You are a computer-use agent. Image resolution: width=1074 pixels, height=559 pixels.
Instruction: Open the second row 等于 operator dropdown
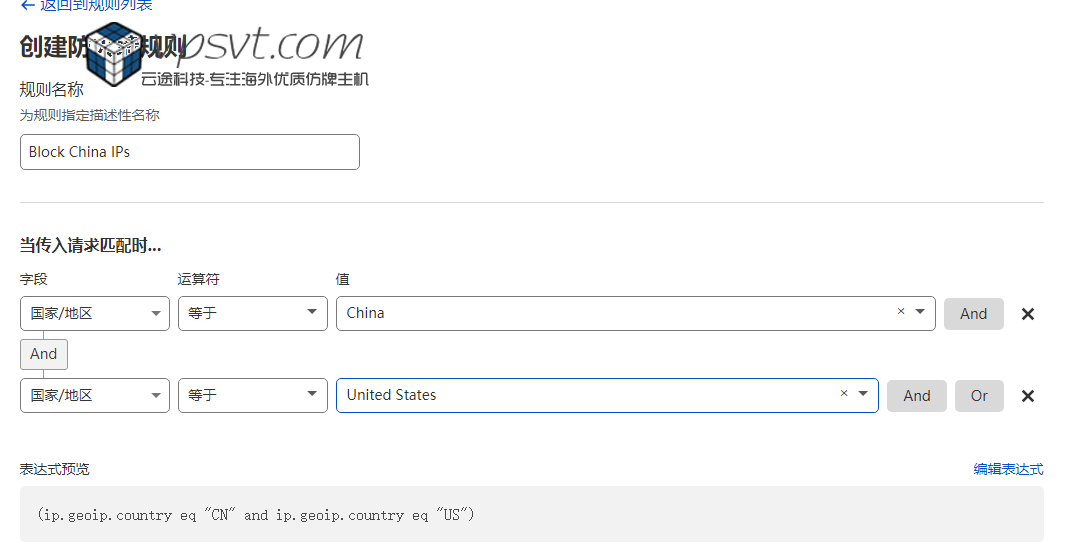pos(252,395)
